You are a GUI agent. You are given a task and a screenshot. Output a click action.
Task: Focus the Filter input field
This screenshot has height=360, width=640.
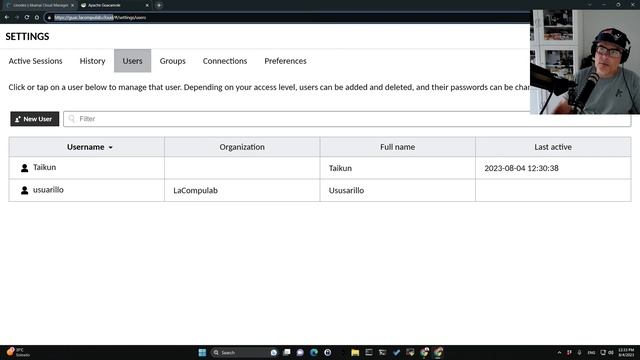[x=347, y=119]
